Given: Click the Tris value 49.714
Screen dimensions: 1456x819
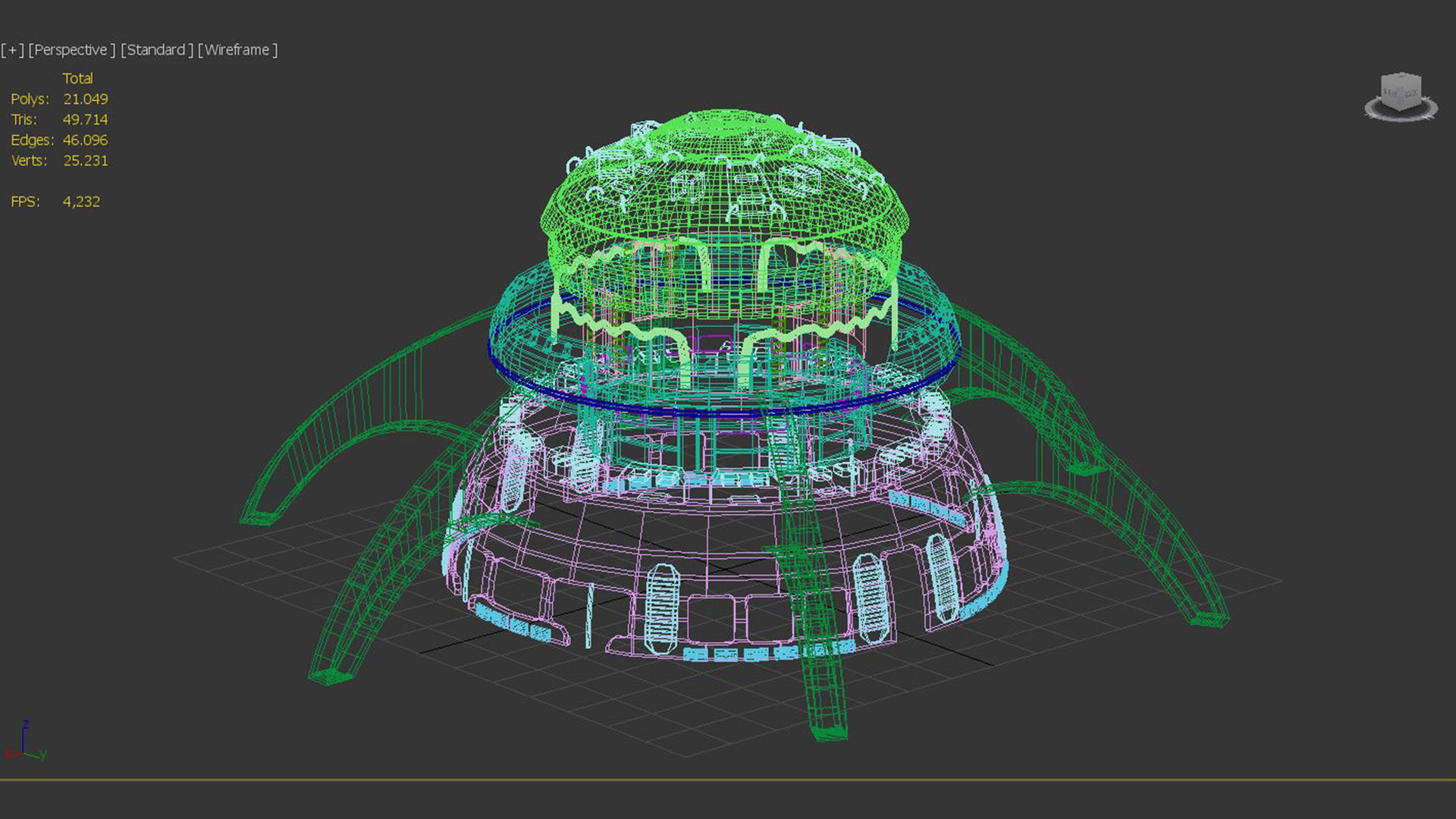Looking at the screenshot, I should pyautogui.click(x=85, y=120).
